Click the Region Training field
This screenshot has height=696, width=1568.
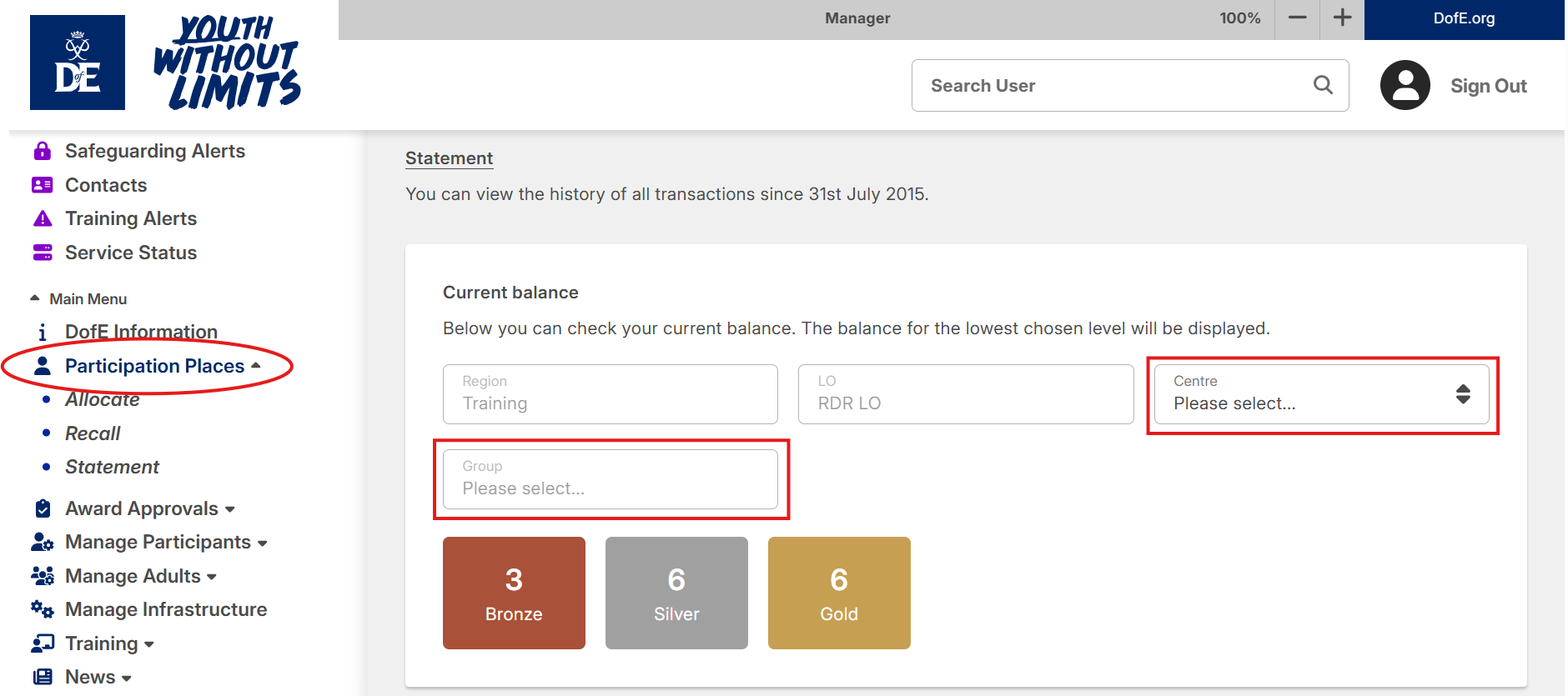point(611,394)
